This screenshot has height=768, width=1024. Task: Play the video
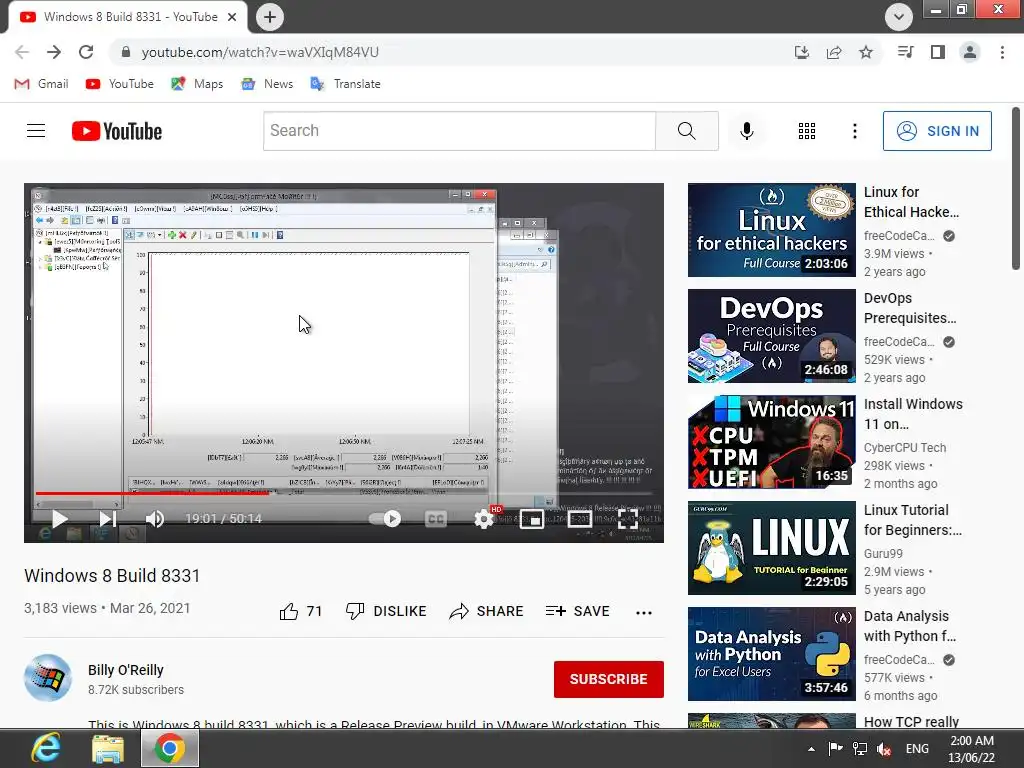(x=59, y=519)
